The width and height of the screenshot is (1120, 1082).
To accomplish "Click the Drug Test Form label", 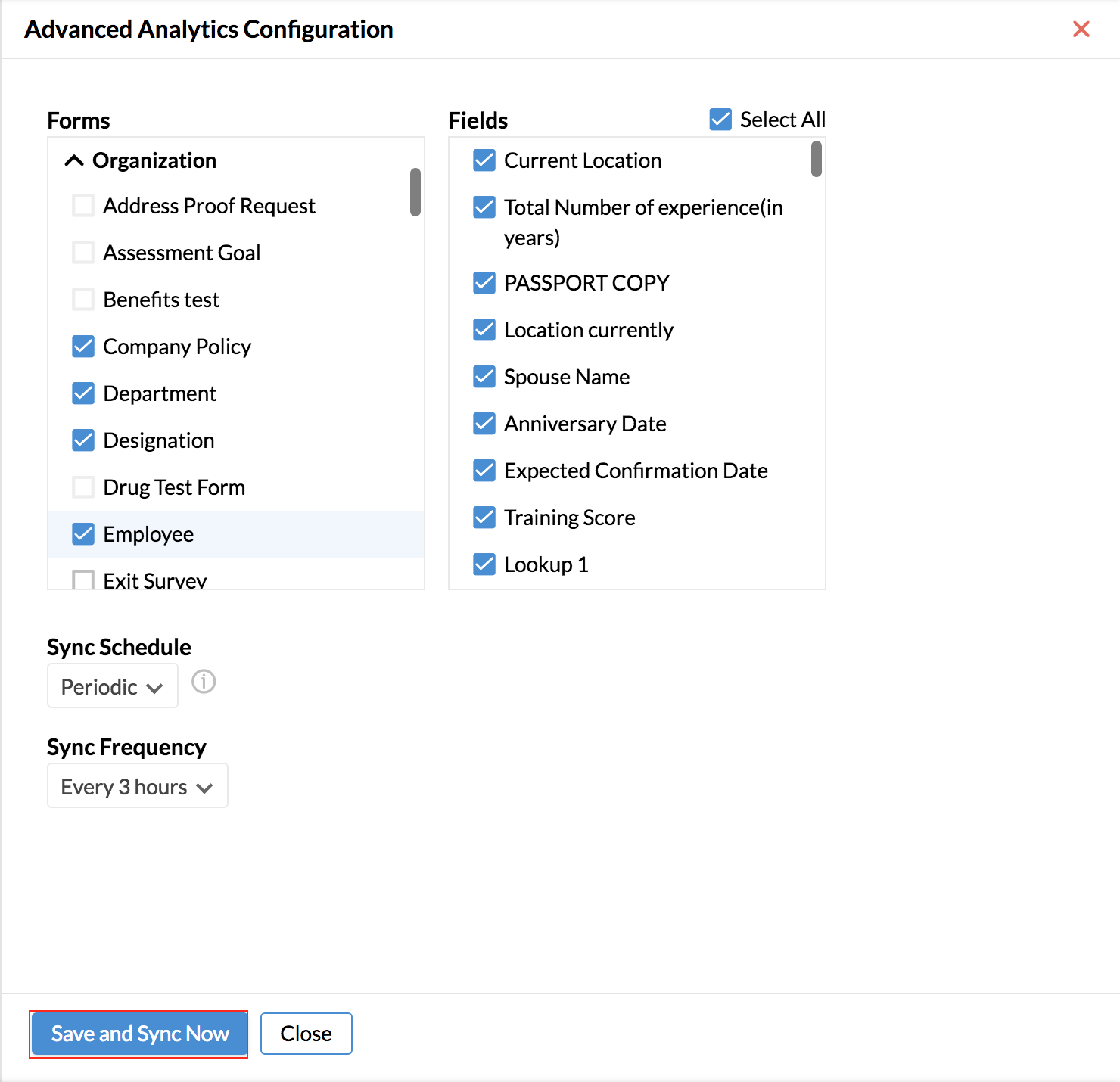I will pyautogui.click(x=174, y=487).
